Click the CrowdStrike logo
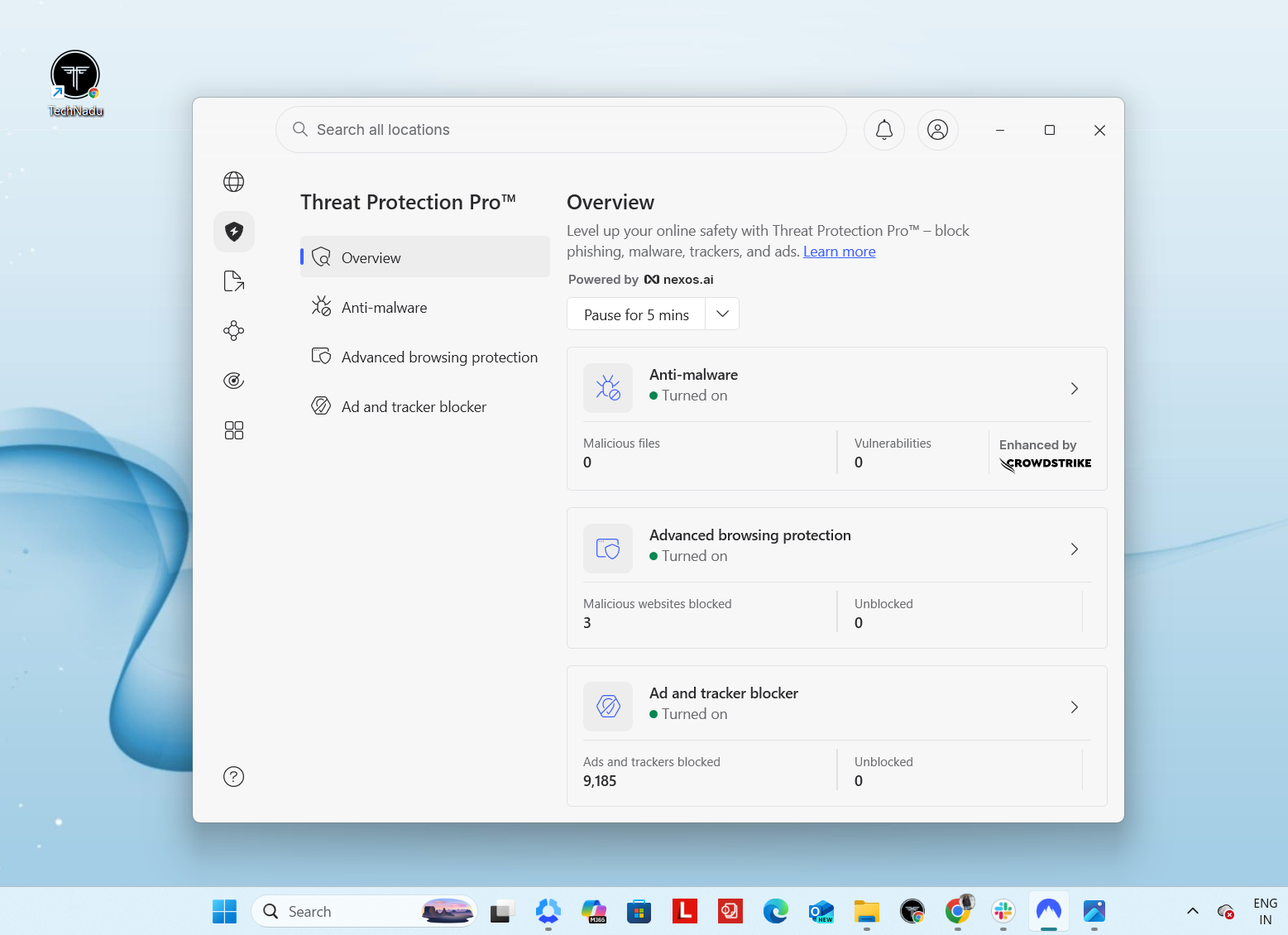Image resolution: width=1288 pixels, height=935 pixels. point(1045,464)
